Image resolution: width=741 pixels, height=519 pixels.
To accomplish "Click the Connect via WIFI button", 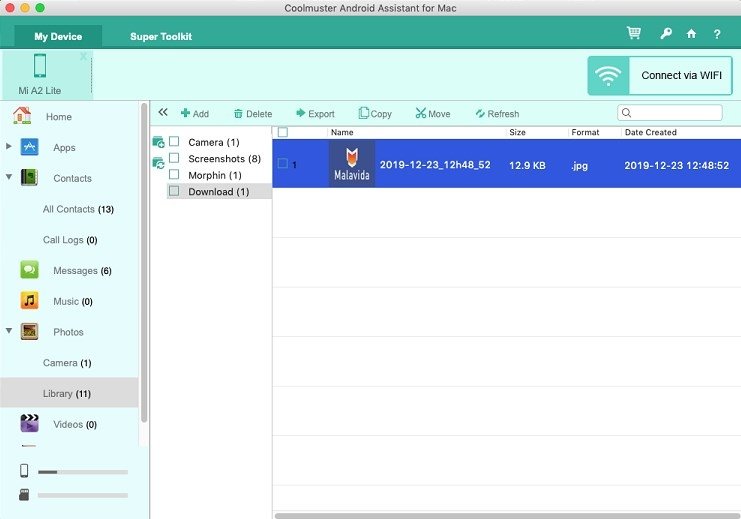I will pos(660,76).
